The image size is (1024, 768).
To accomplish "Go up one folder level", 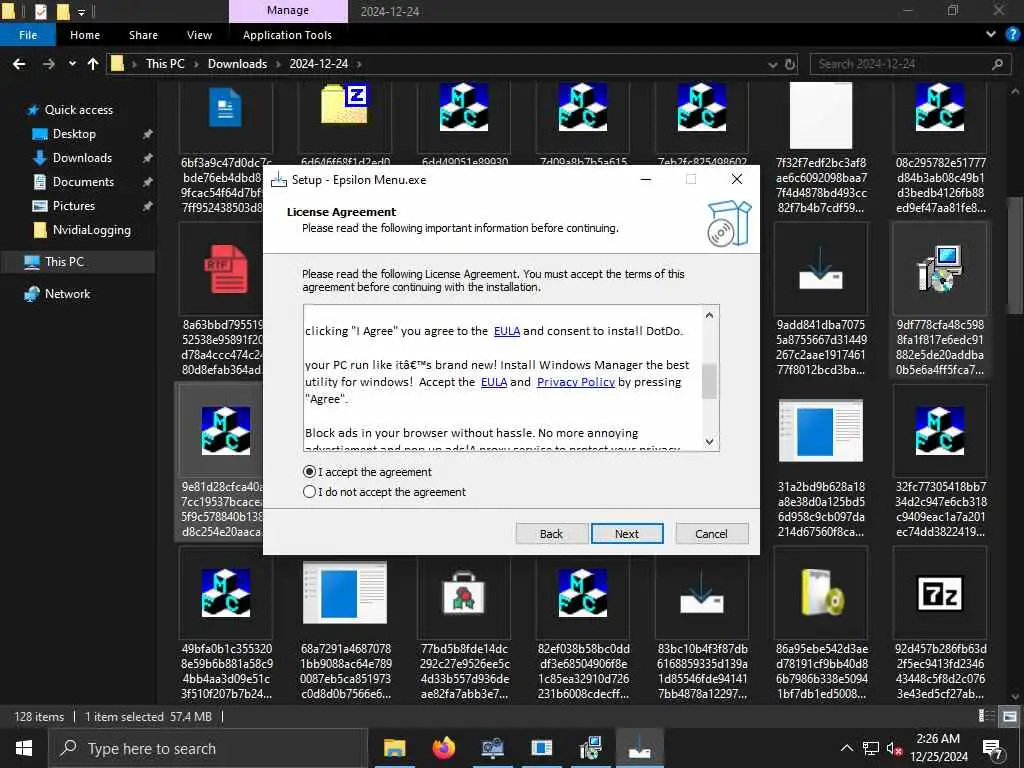I will [93, 64].
